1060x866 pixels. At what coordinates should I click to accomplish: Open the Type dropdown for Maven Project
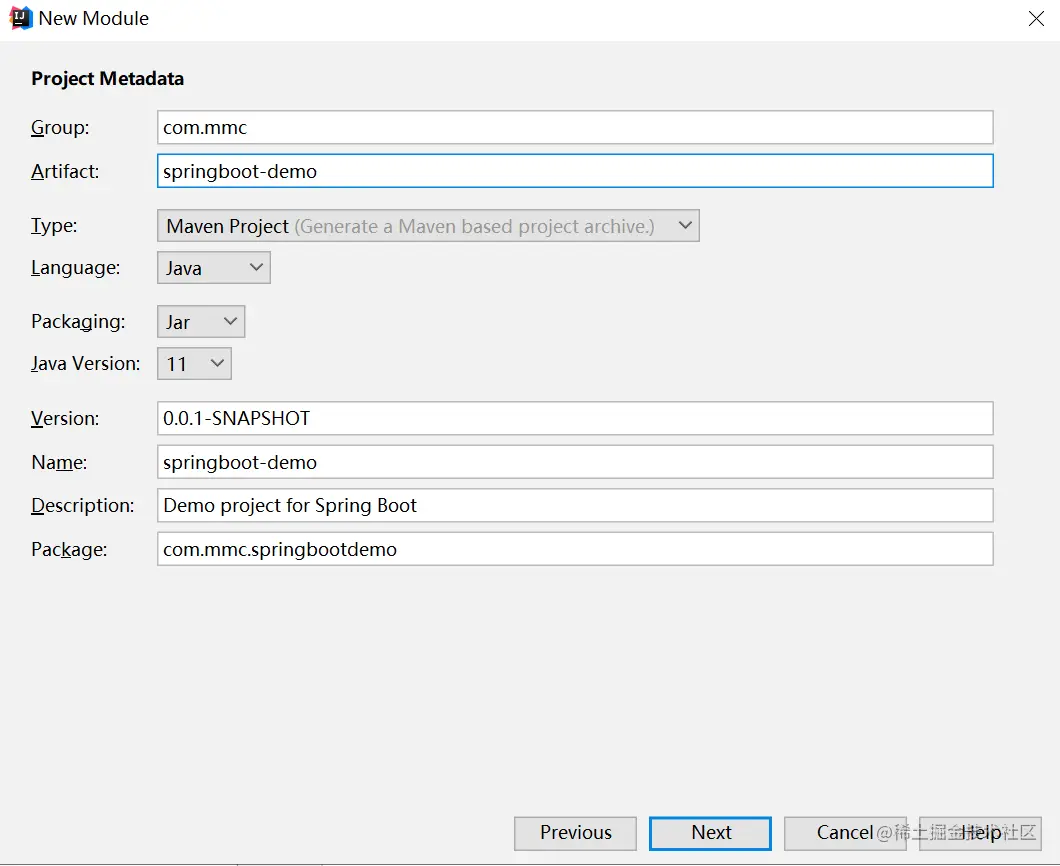coord(428,226)
